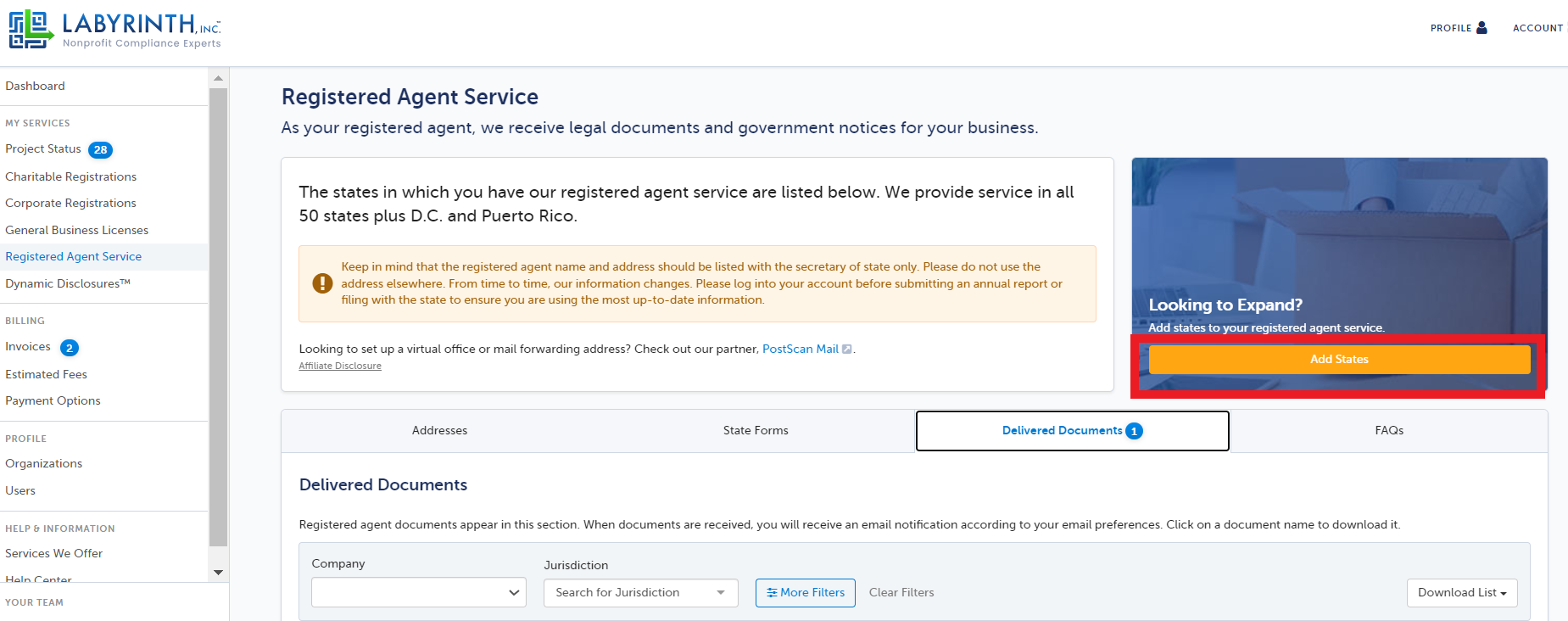Select Registered Agent Service in sidebar
The image size is (1568, 621).
tap(73, 257)
